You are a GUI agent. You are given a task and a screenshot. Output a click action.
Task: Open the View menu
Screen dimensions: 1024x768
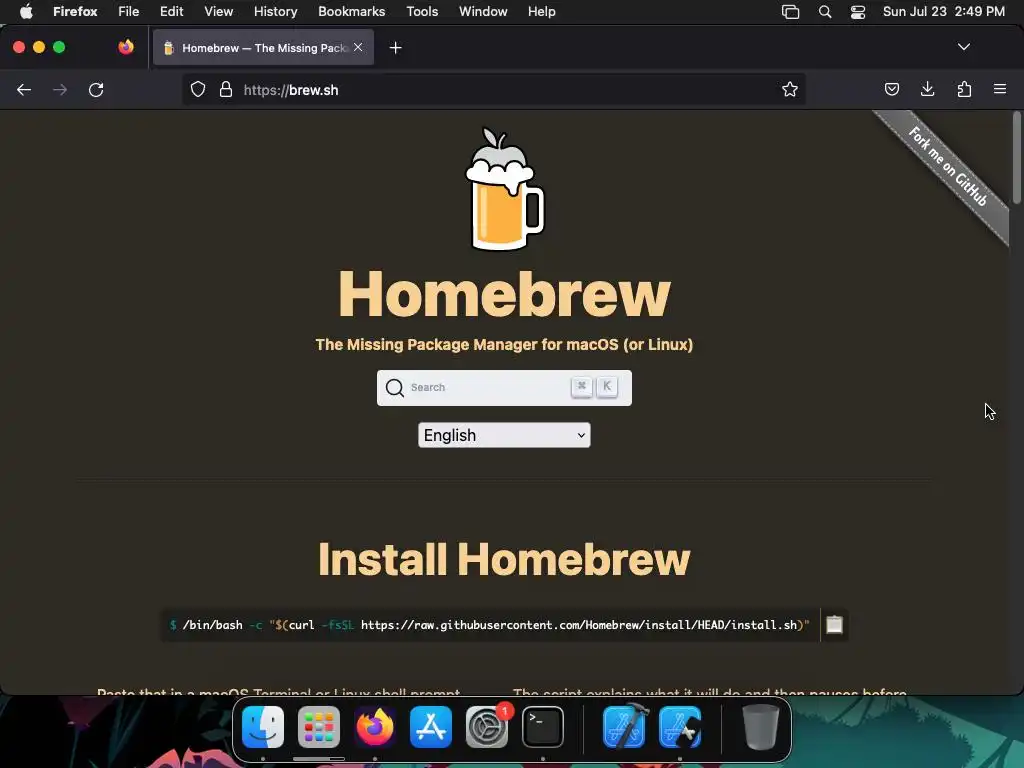(x=219, y=12)
